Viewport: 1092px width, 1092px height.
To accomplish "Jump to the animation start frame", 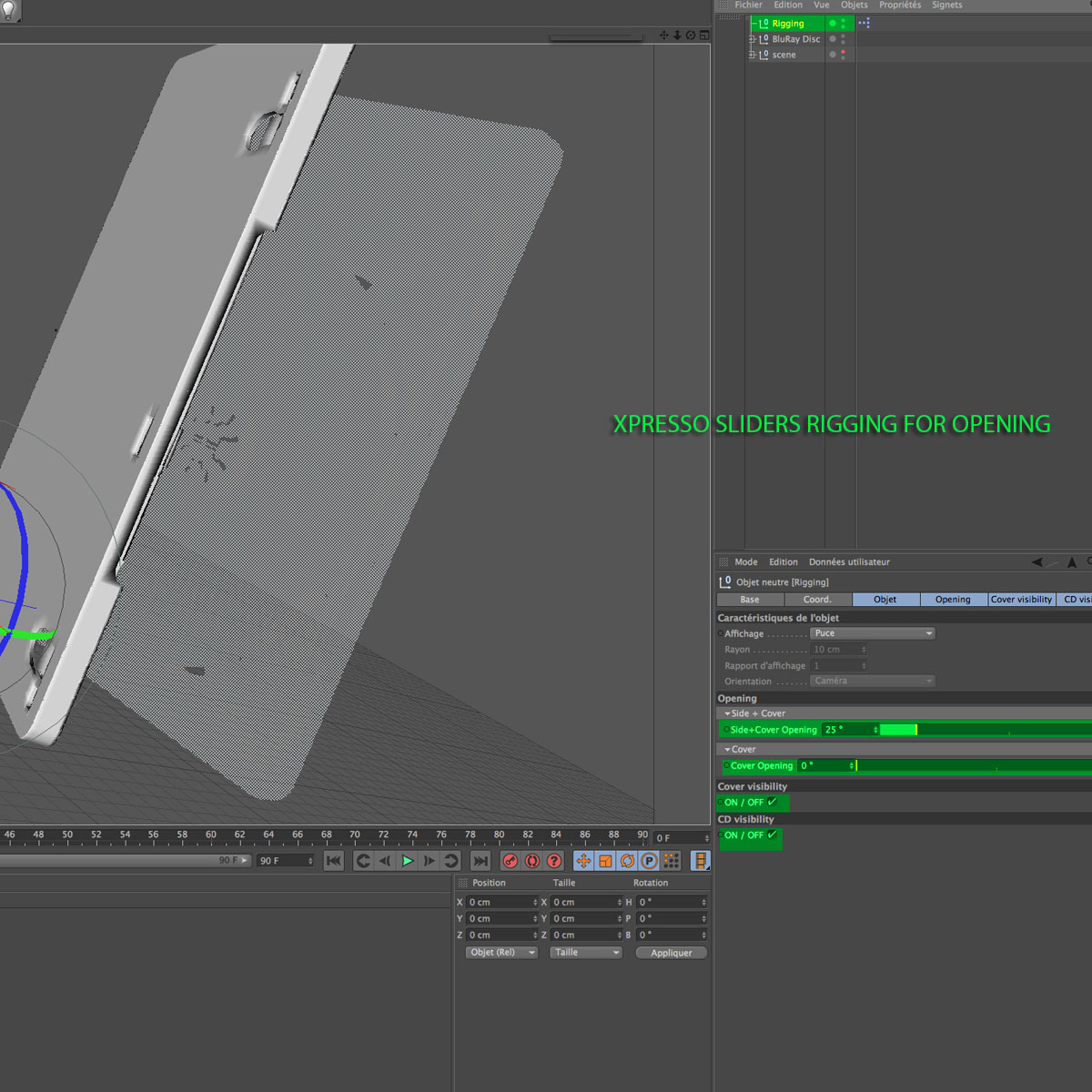I will (x=334, y=861).
